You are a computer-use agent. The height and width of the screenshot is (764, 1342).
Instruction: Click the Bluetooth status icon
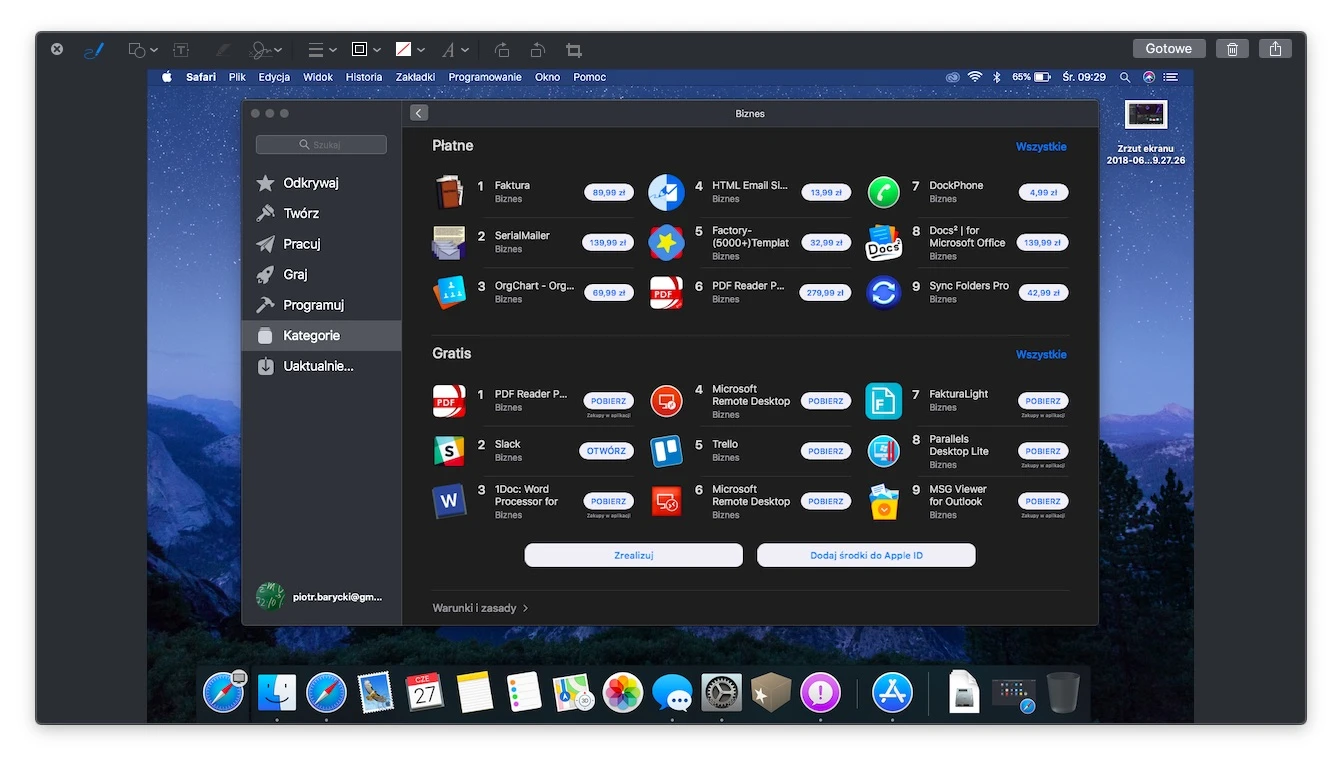click(997, 77)
